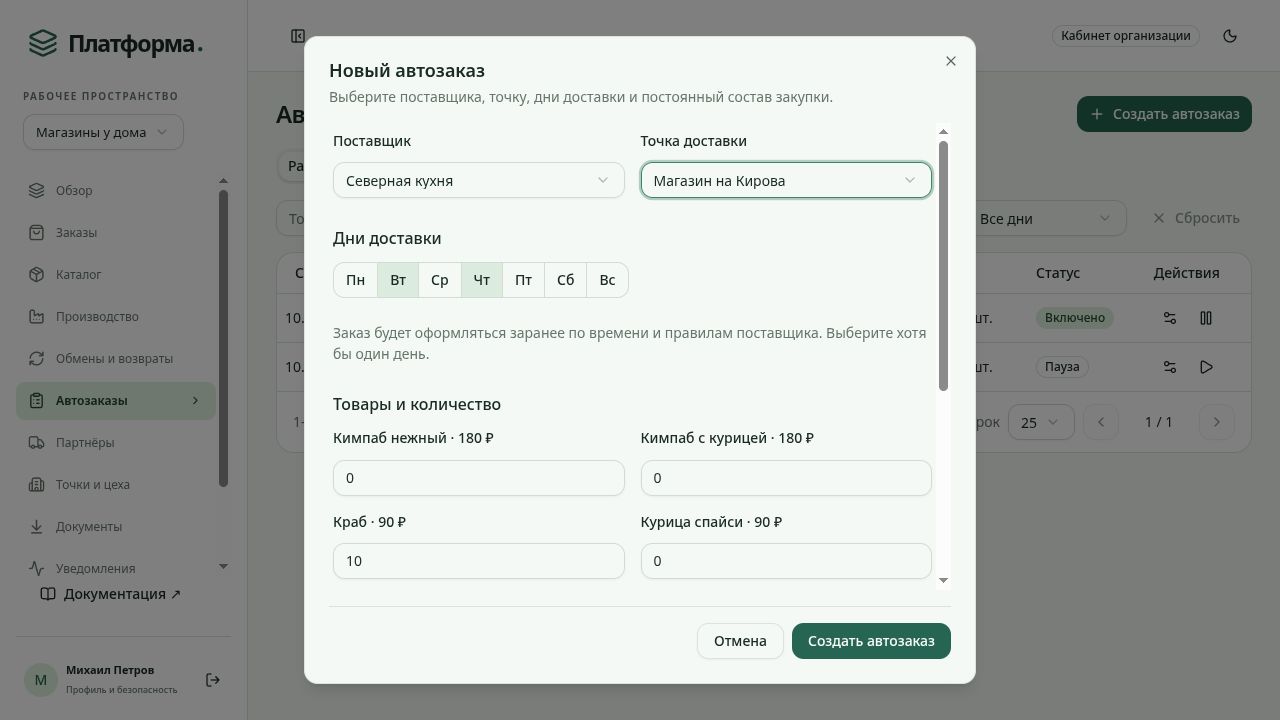
Task: Pause the enabled auto-order icon
Action: (1206, 318)
